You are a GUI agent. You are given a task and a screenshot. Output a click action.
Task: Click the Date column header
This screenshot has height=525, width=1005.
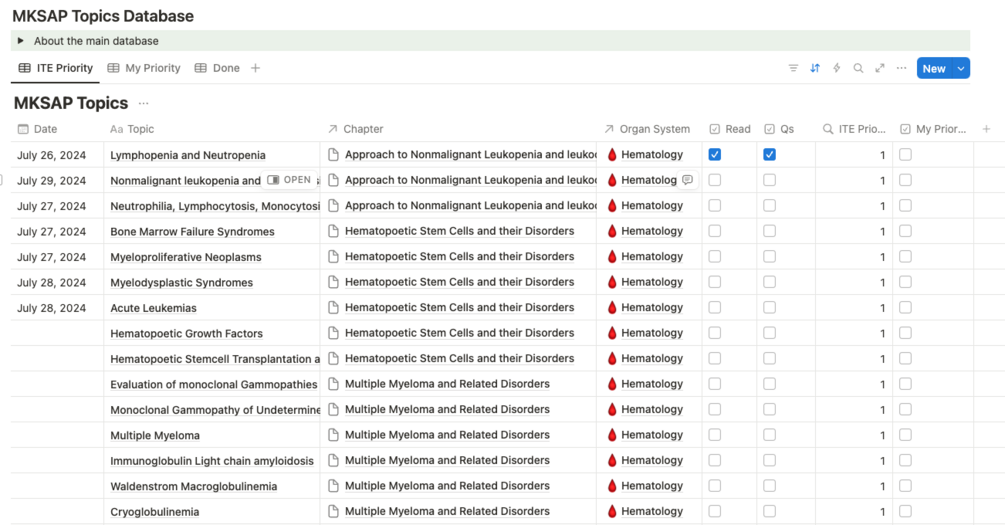coord(38,129)
